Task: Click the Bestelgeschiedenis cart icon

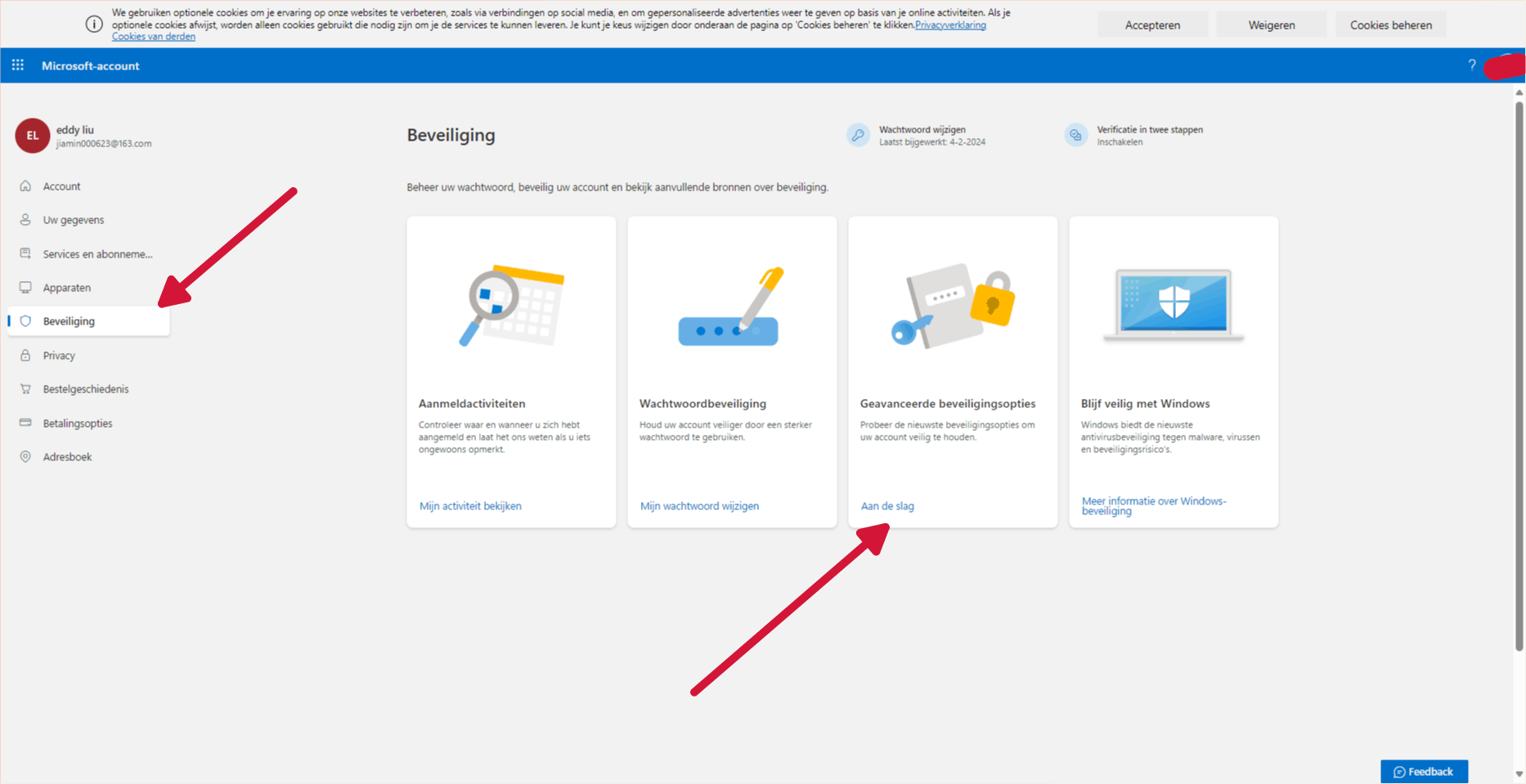Action: tap(25, 389)
